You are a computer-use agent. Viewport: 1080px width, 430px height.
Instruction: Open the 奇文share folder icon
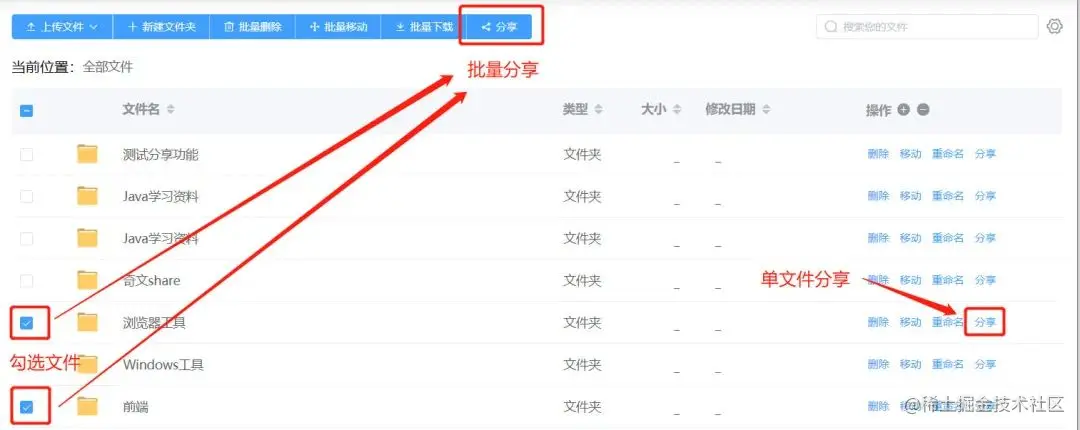click(87, 280)
